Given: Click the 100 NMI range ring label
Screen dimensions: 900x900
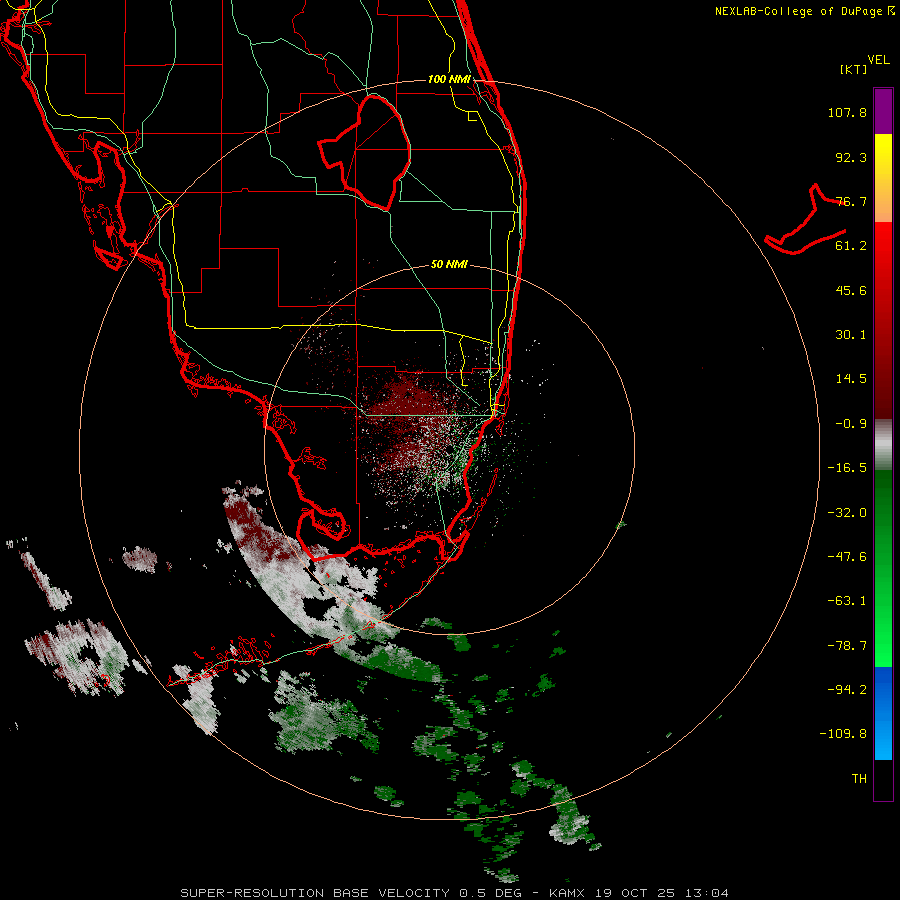Looking at the screenshot, I should [449, 79].
